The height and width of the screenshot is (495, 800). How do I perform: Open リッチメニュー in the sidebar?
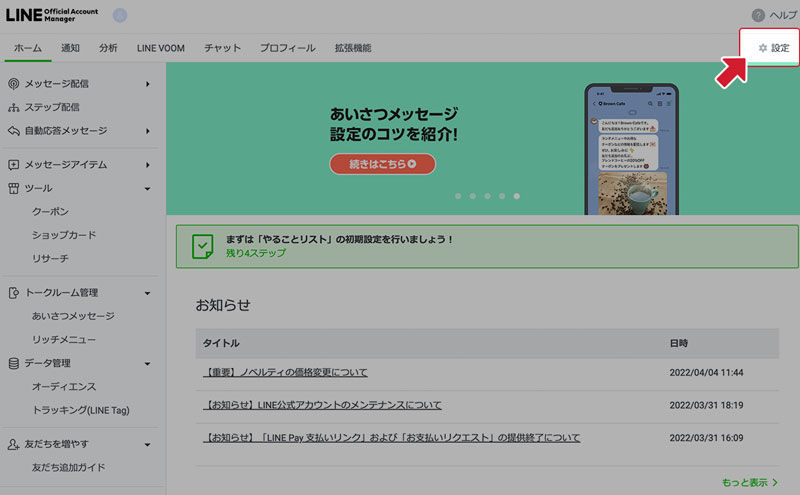[64, 339]
